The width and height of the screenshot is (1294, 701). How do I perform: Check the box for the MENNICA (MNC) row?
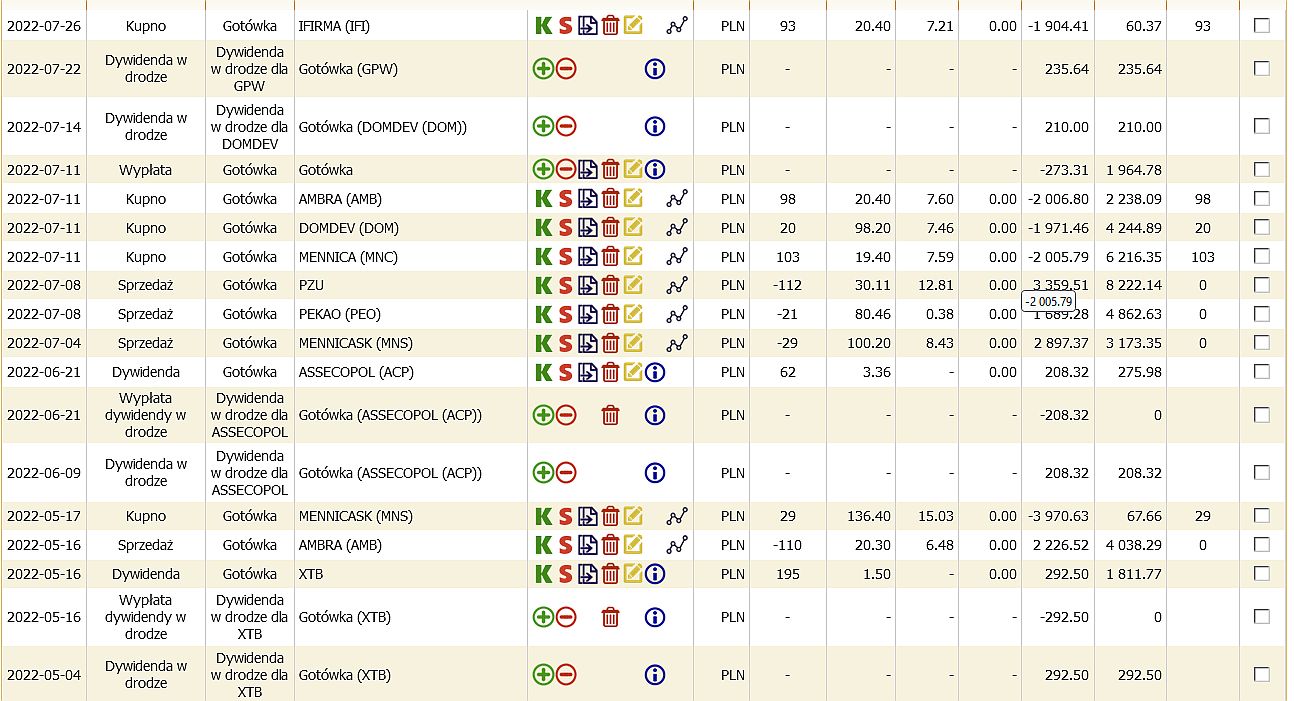[x=1262, y=257]
